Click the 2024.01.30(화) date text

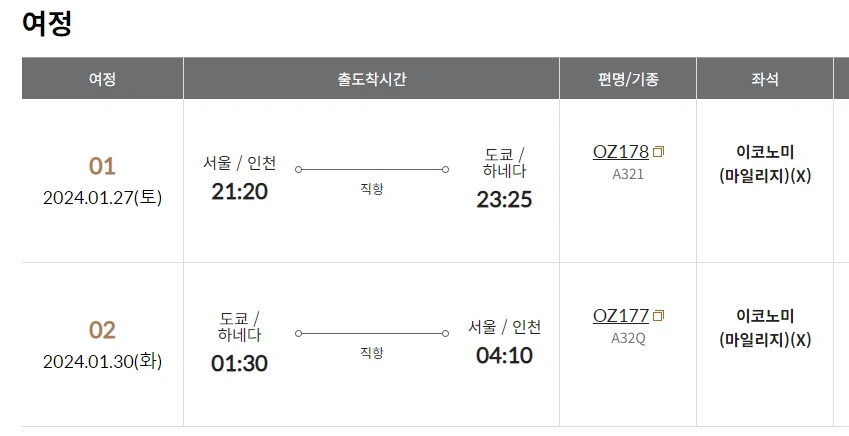point(102,361)
